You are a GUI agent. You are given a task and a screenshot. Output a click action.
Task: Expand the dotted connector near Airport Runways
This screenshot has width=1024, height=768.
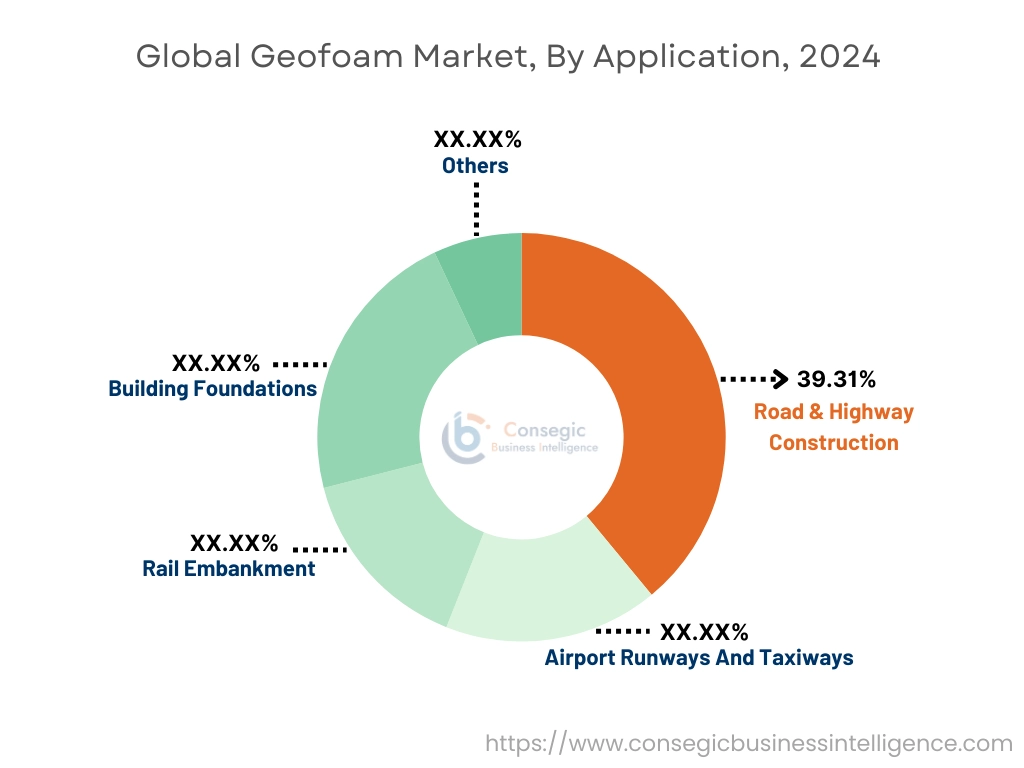tap(620, 632)
